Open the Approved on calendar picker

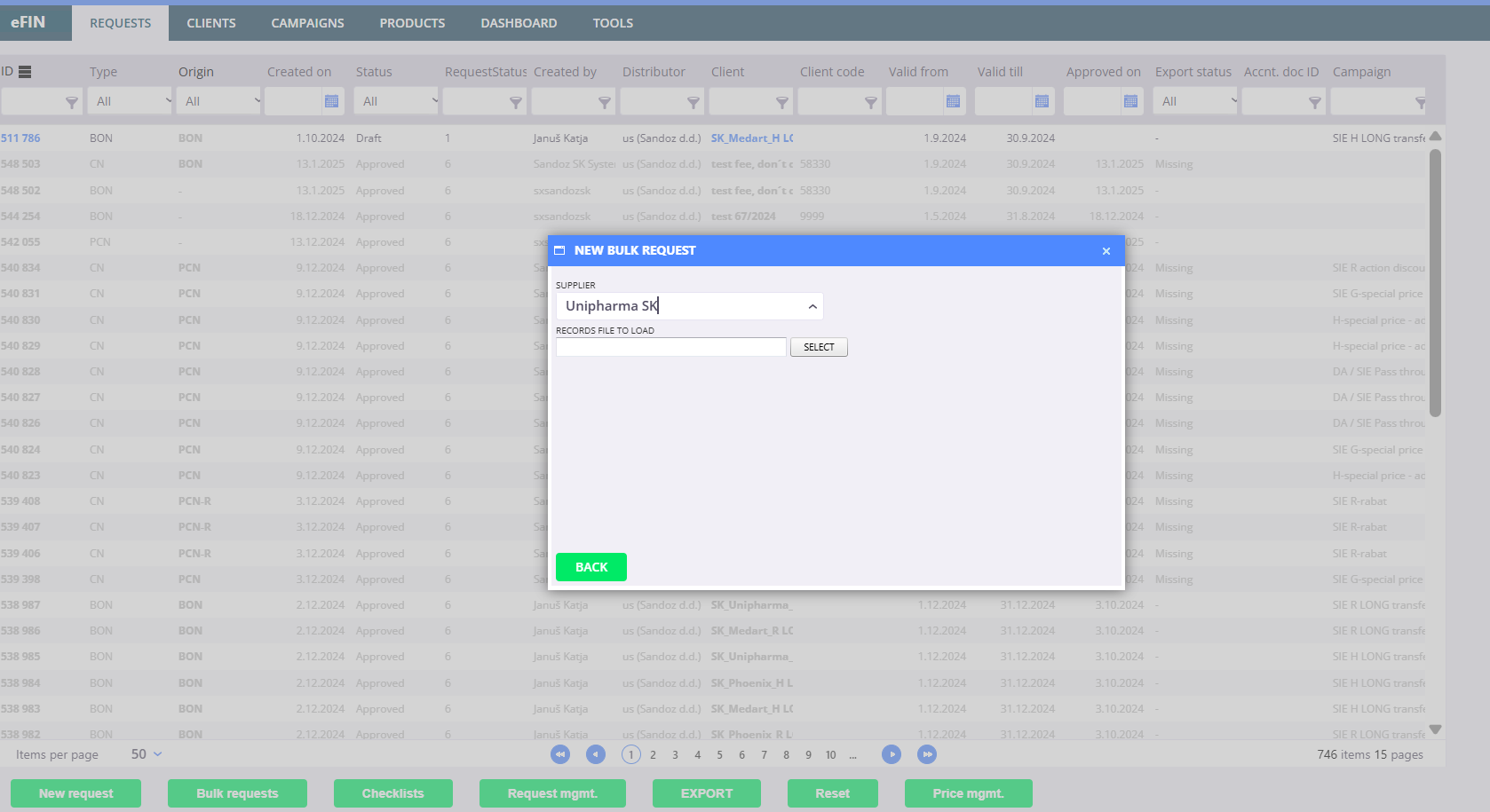pyautogui.click(x=1130, y=101)
